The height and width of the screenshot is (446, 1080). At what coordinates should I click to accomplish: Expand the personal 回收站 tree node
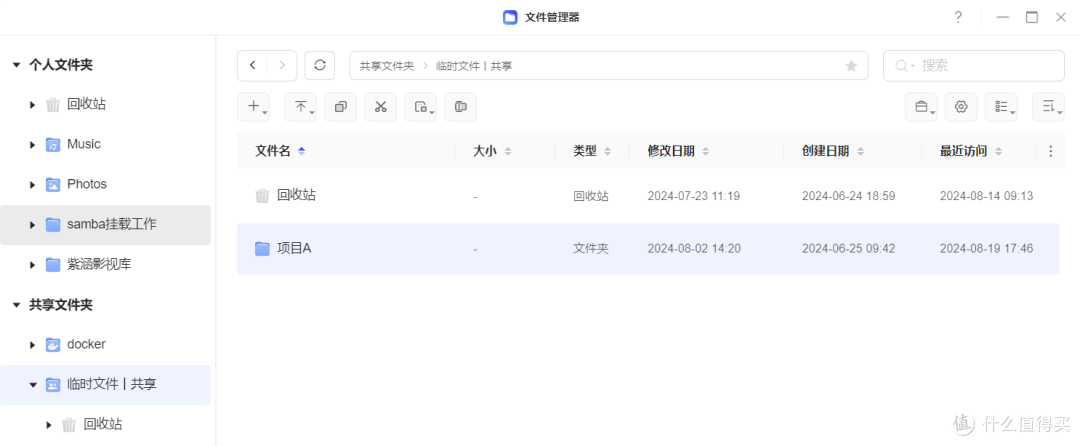coord(32,105)
